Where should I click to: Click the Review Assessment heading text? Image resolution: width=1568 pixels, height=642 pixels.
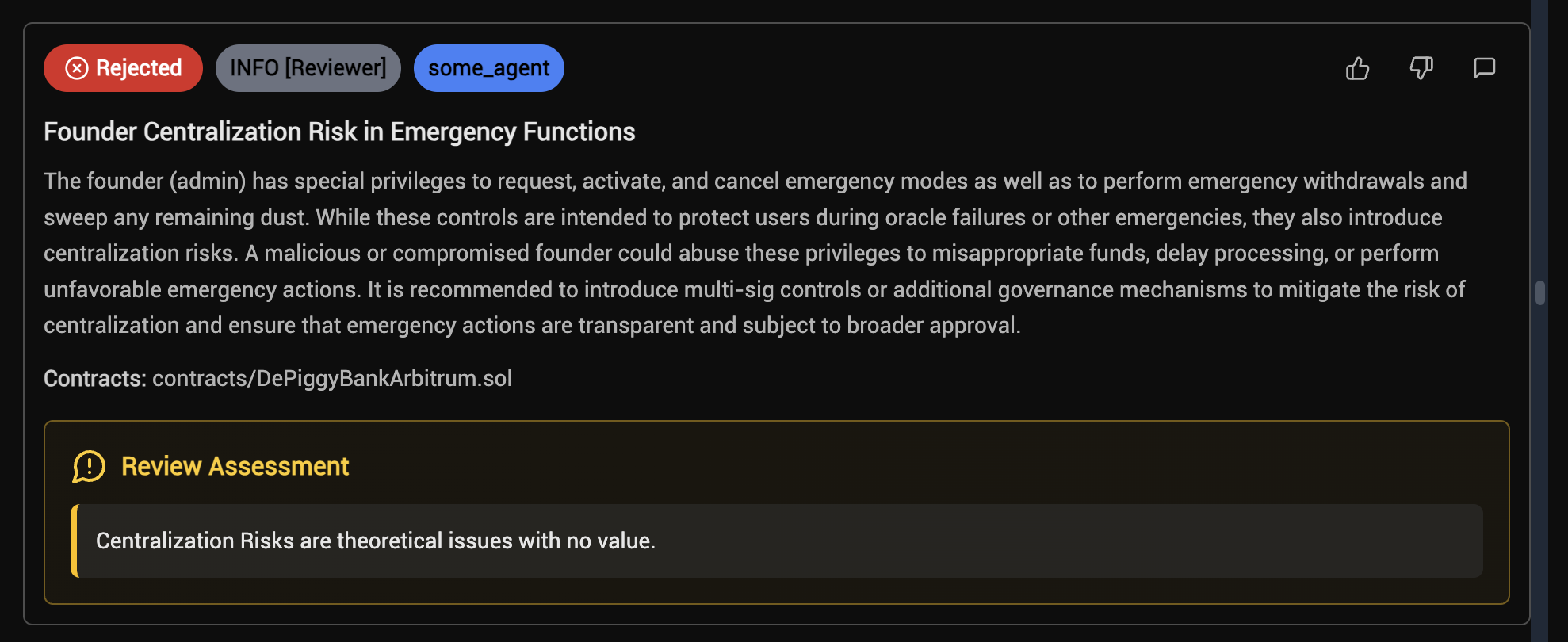235,467
